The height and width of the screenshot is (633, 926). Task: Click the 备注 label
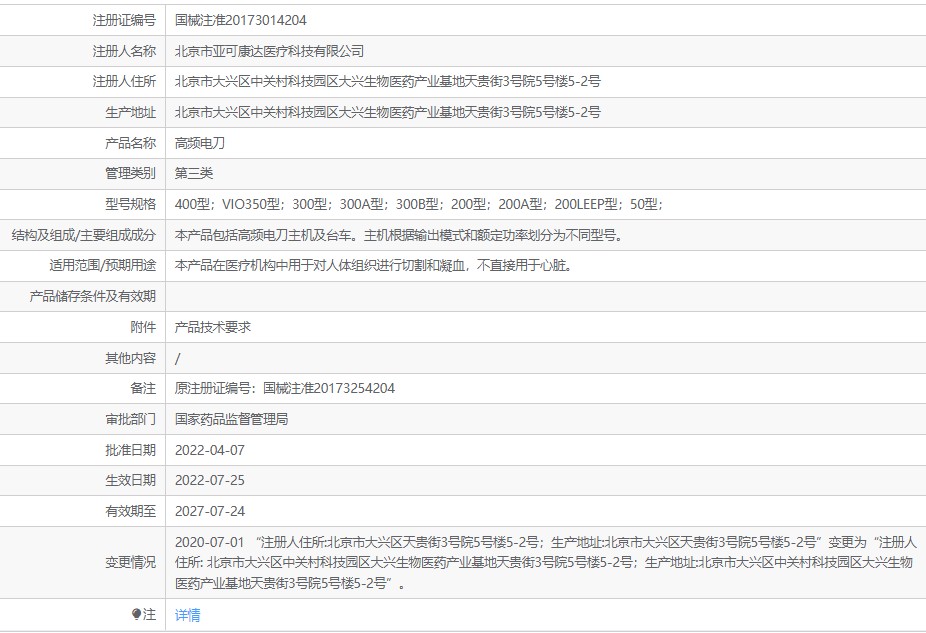click(x=143, y=388)
